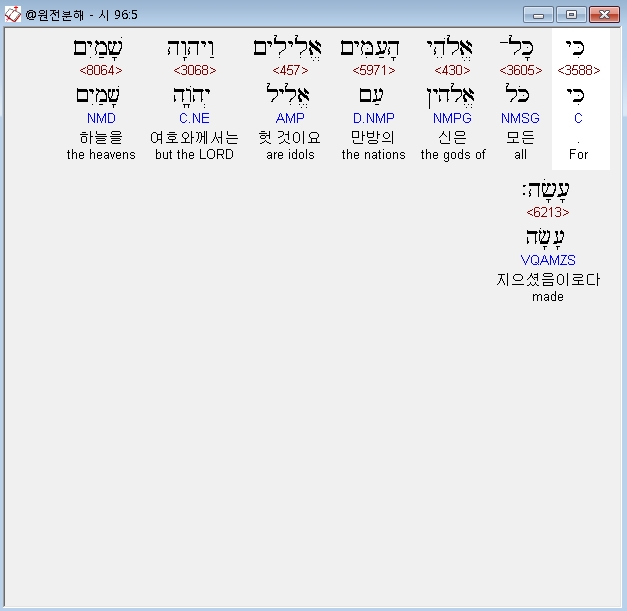Click the Hebrew word above <6213>
Image resolution: width=627 pixels, height=611 pixels.
pyautogui.click(x=546, y=190)
